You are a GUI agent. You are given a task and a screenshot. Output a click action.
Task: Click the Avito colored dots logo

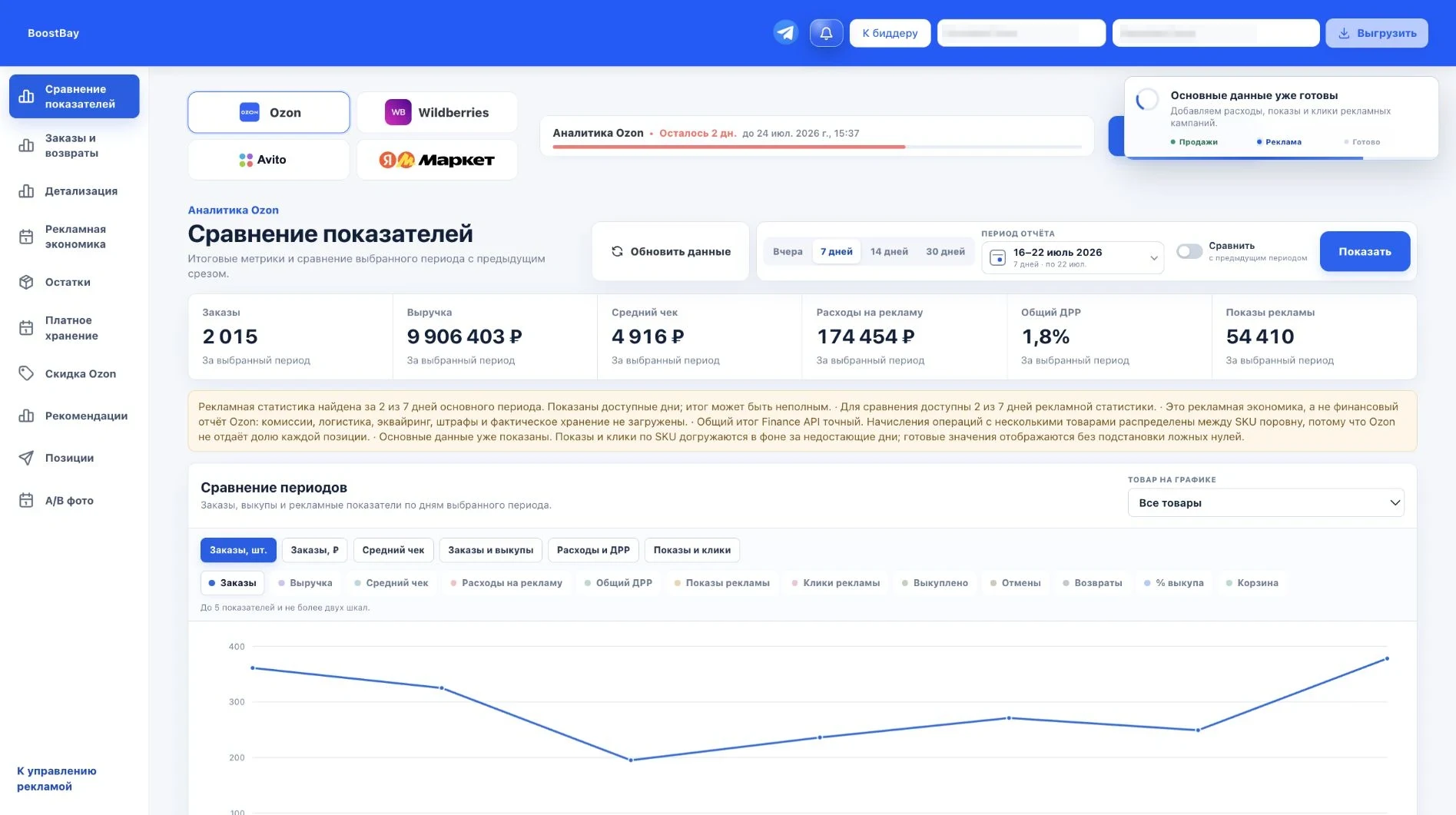tap(246, 160)
